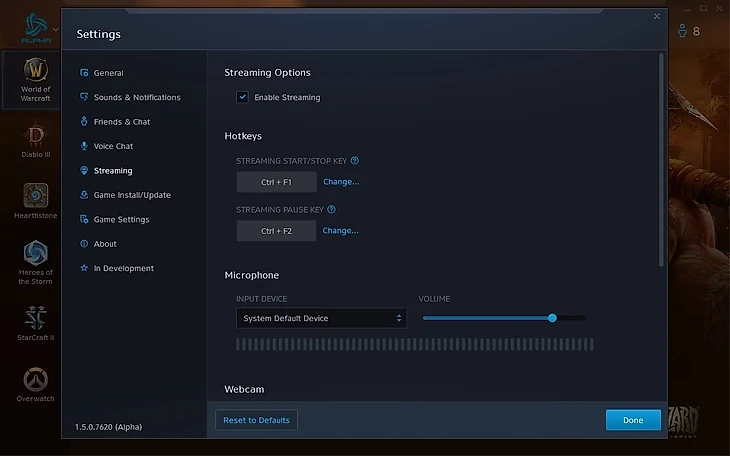The width and height of the screenshot is (730, 456).
Task: Click the microphone Volume slider handle
Action: [x=552, y=318]
